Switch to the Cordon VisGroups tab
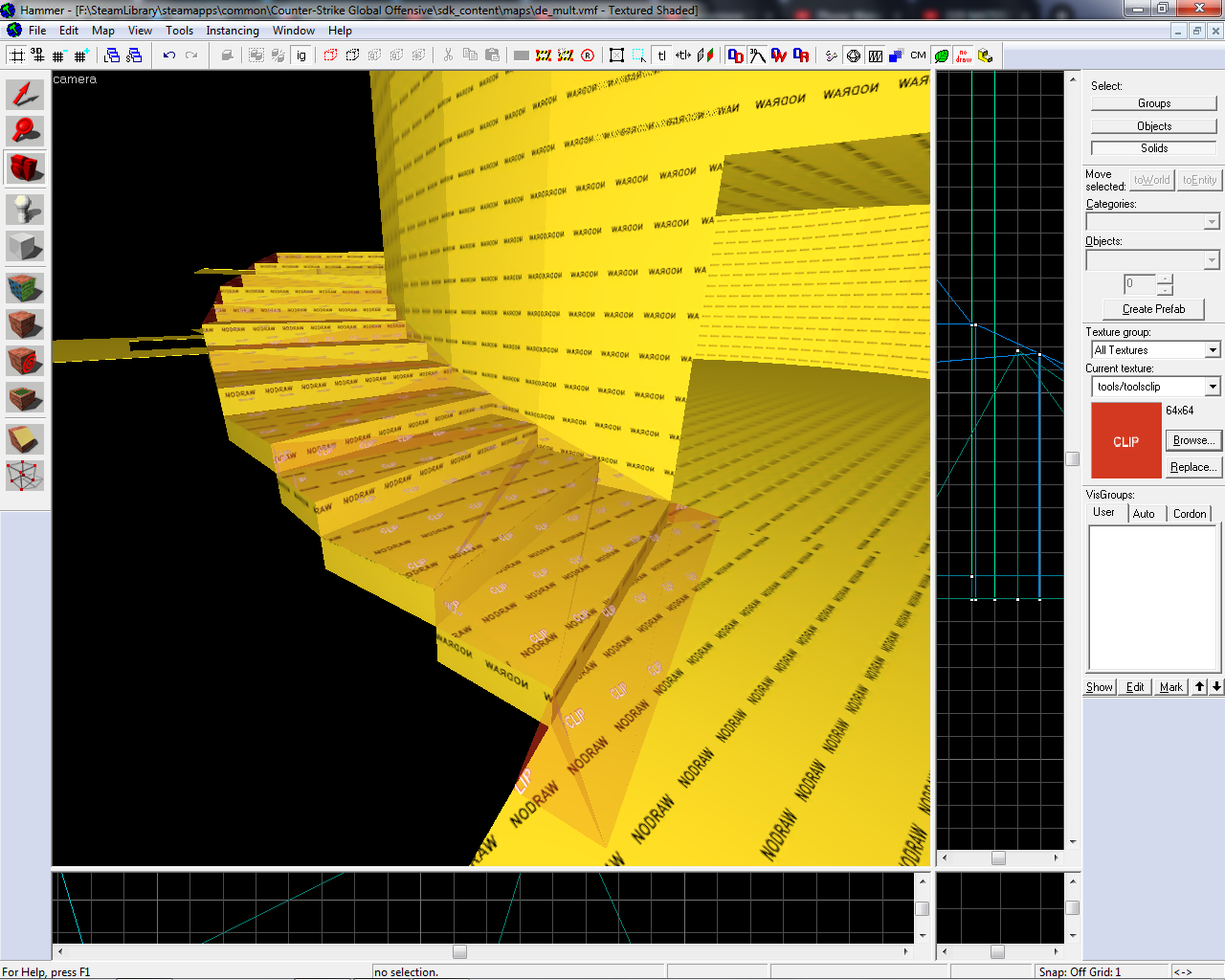 pos(1190,514)
